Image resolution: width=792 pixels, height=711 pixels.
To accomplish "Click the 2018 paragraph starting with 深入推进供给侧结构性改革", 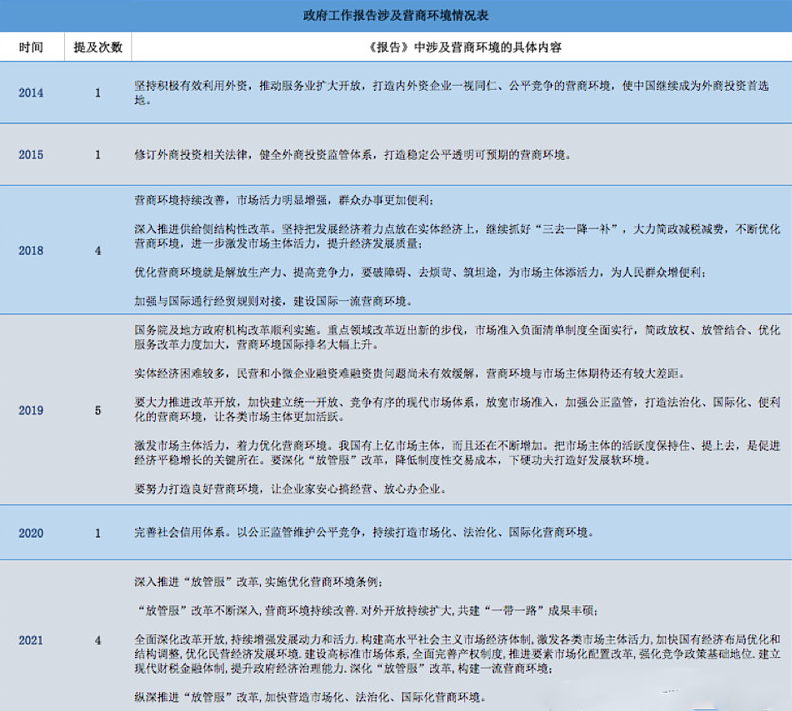I will [x=450, y=236].
